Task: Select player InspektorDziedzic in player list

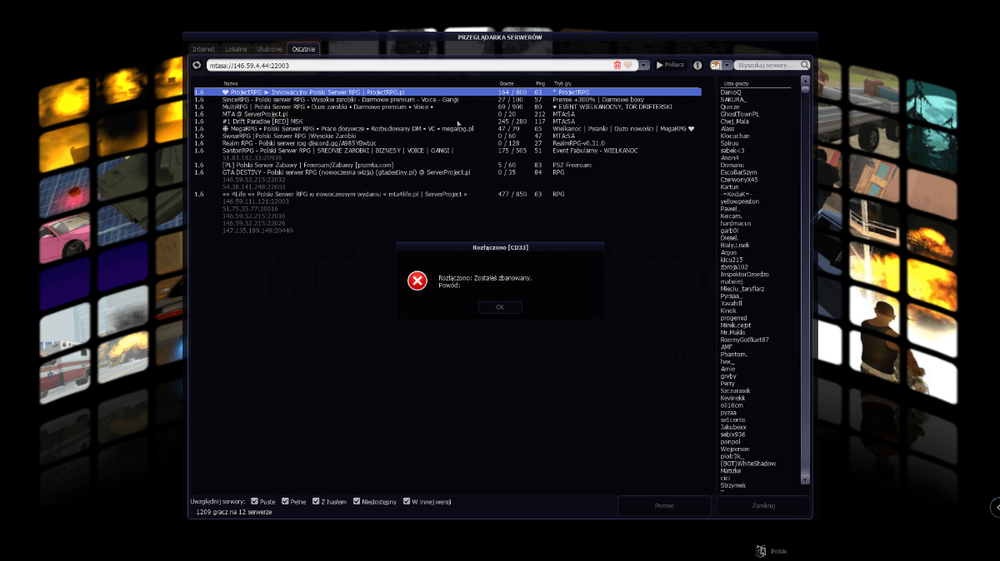Action: tap(745, 274)
